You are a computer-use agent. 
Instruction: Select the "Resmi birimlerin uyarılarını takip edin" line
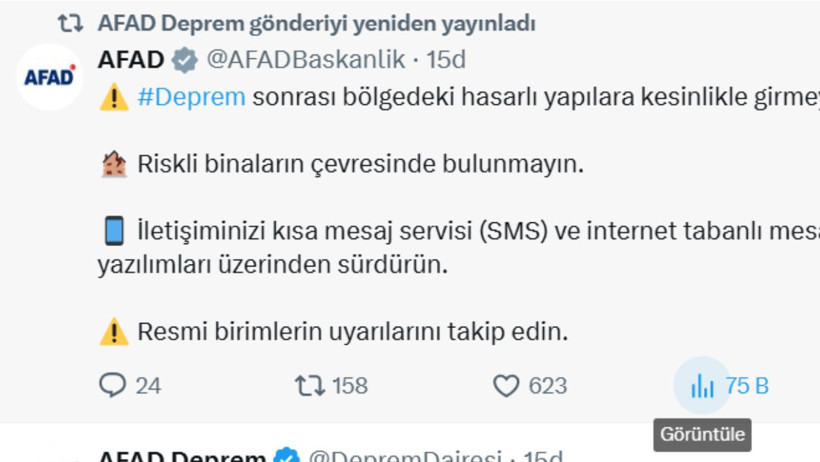(352, 331)
